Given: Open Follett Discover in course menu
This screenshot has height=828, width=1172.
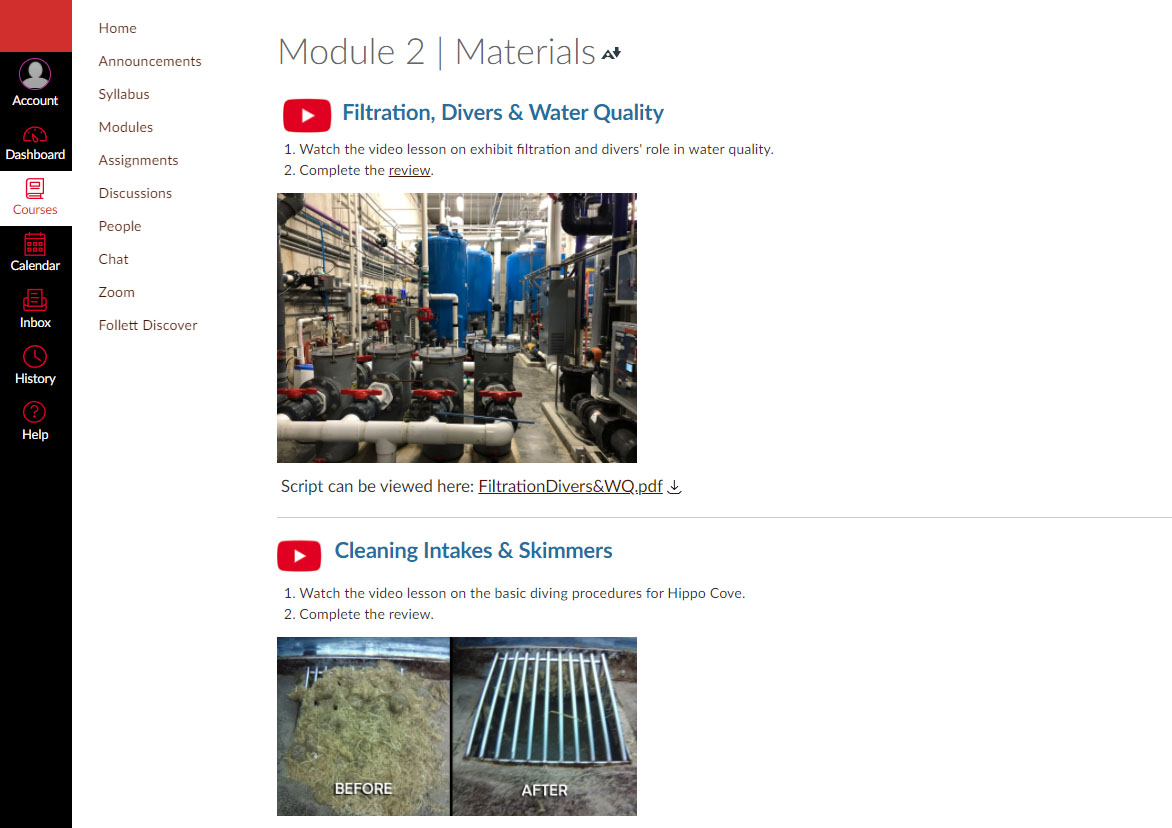Looking at the screenshot, I should (148, 325).
